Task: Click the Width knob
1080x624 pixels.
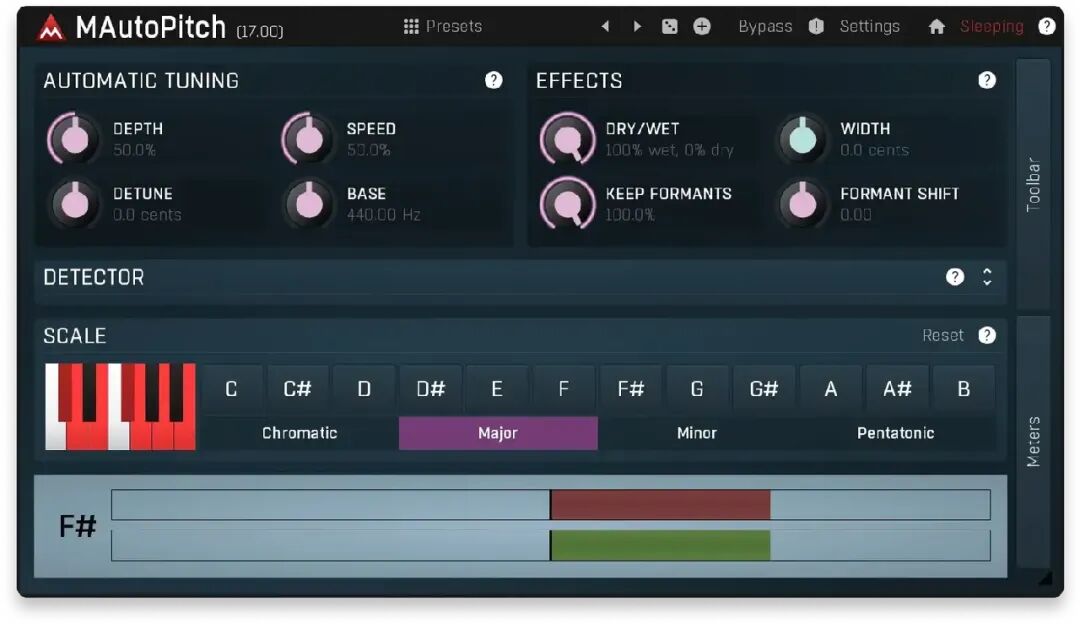Action: pos(802,139)
